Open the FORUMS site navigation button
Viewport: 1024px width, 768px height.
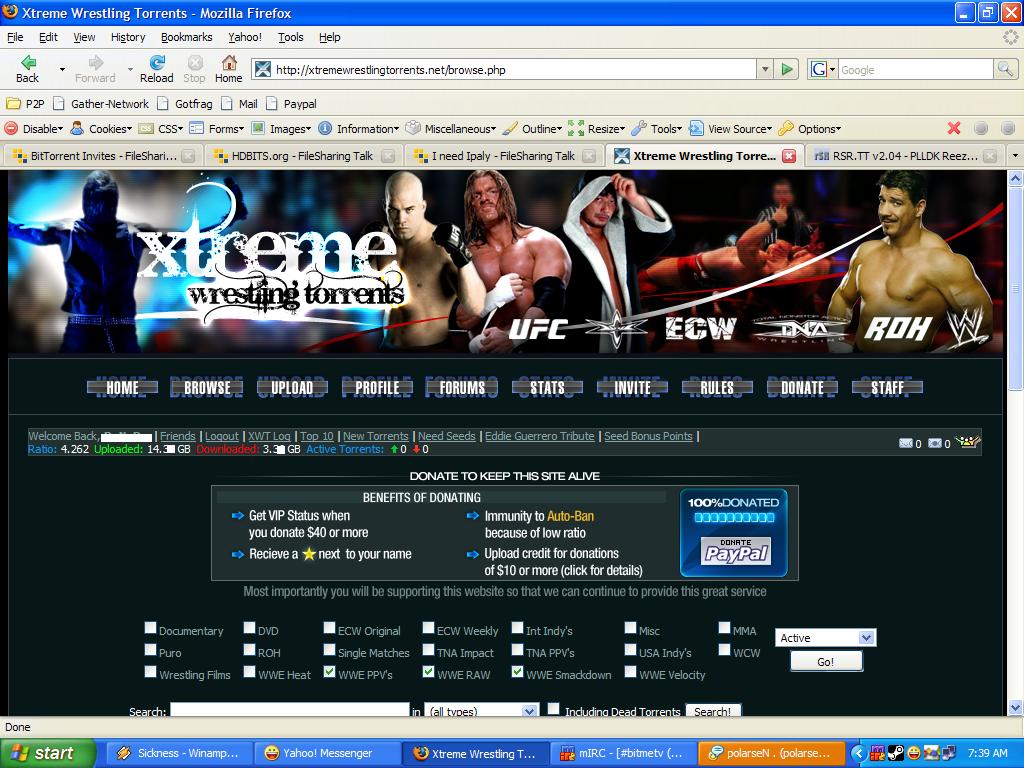coord(462,387)
